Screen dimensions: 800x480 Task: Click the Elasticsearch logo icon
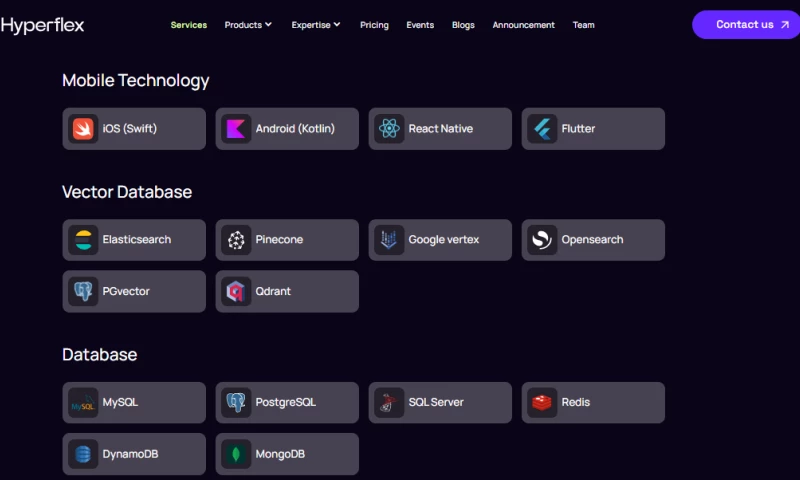point(83,240)
